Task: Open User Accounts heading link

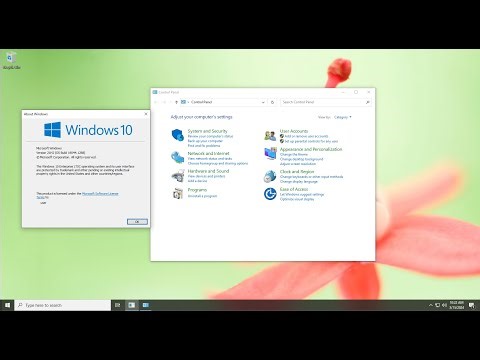Action: click(x=294, y=131)
